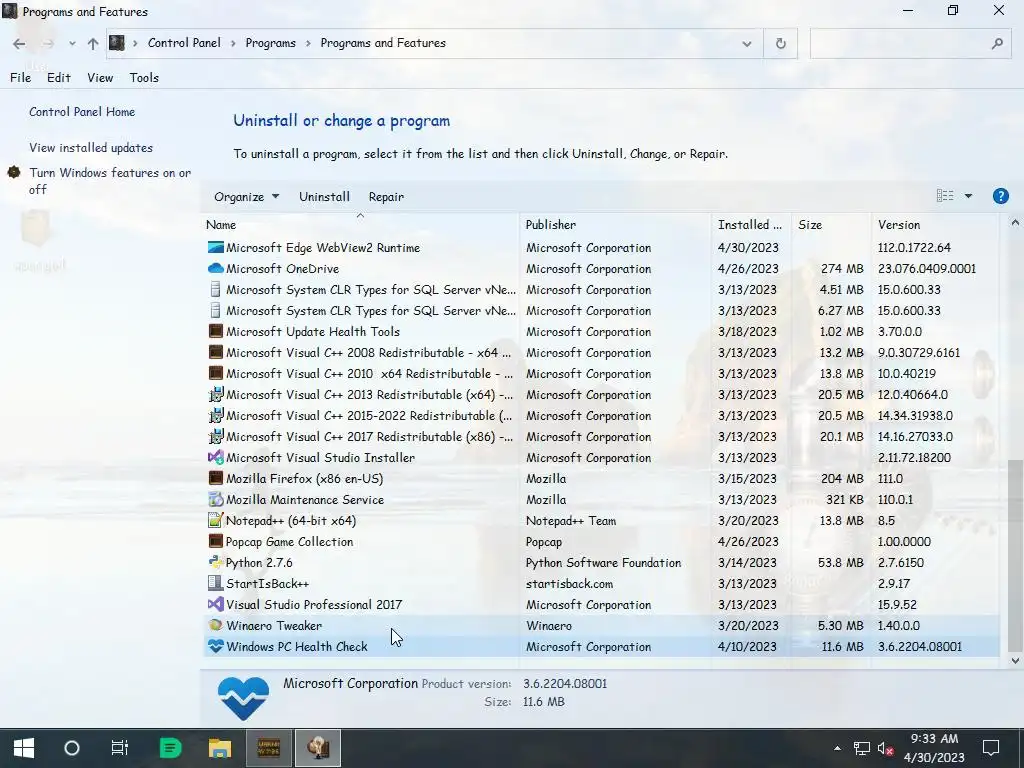Click the Uninstall button
The image size is (1024, 768).
[x=325, y=197]
